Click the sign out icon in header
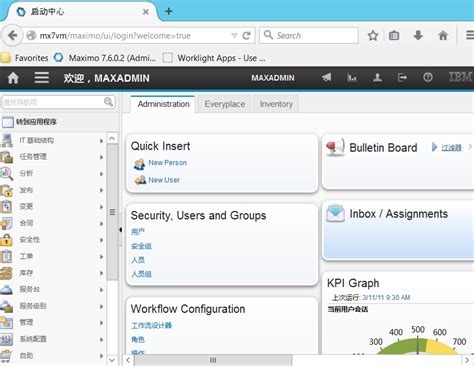Image resolution: width=474 pixels, height=366 pixels. (x=402, y=78)
